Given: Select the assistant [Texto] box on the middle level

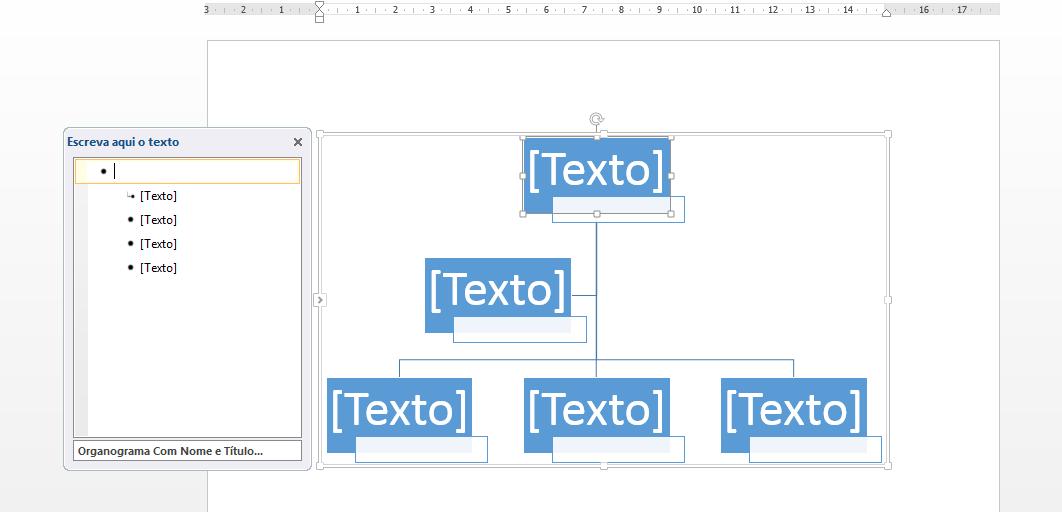Looking at the screenshot, I should coord(497,288).
